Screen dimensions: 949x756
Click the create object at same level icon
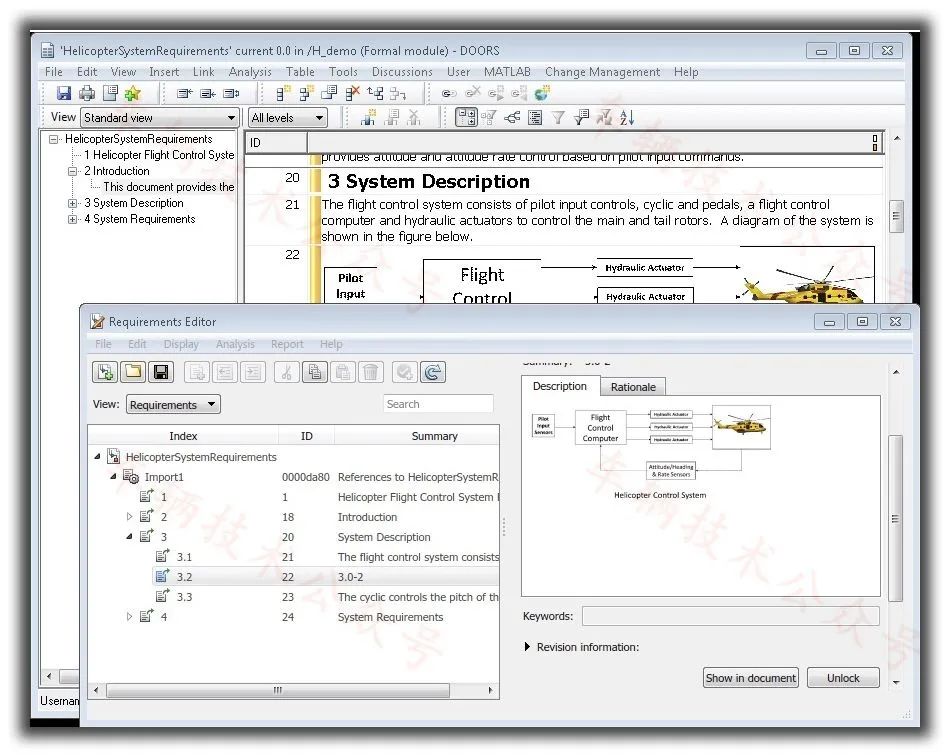tap(283, 93)
